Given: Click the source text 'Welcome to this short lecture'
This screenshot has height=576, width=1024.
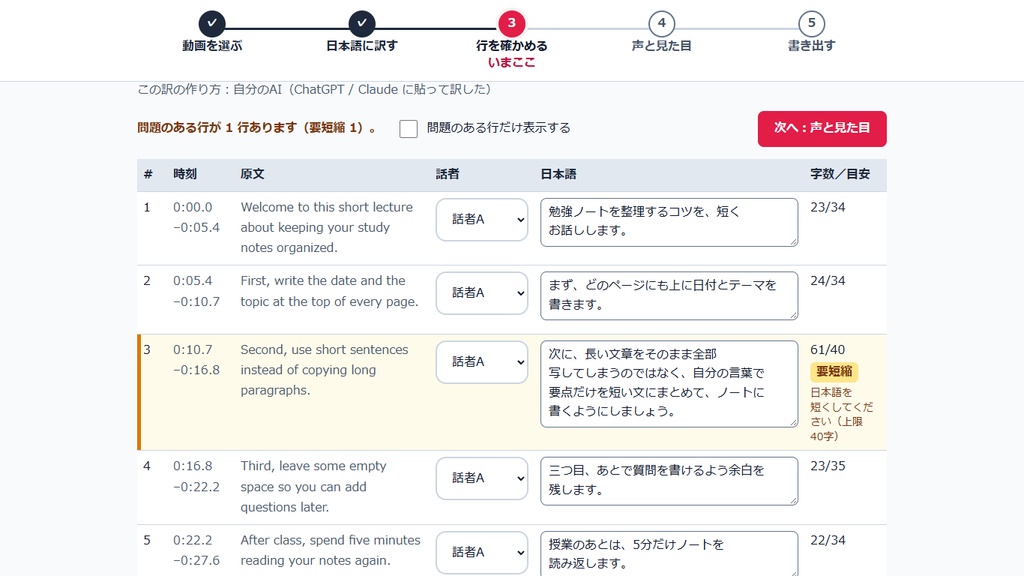Looking at the screenshot, I should coord(327,227).
